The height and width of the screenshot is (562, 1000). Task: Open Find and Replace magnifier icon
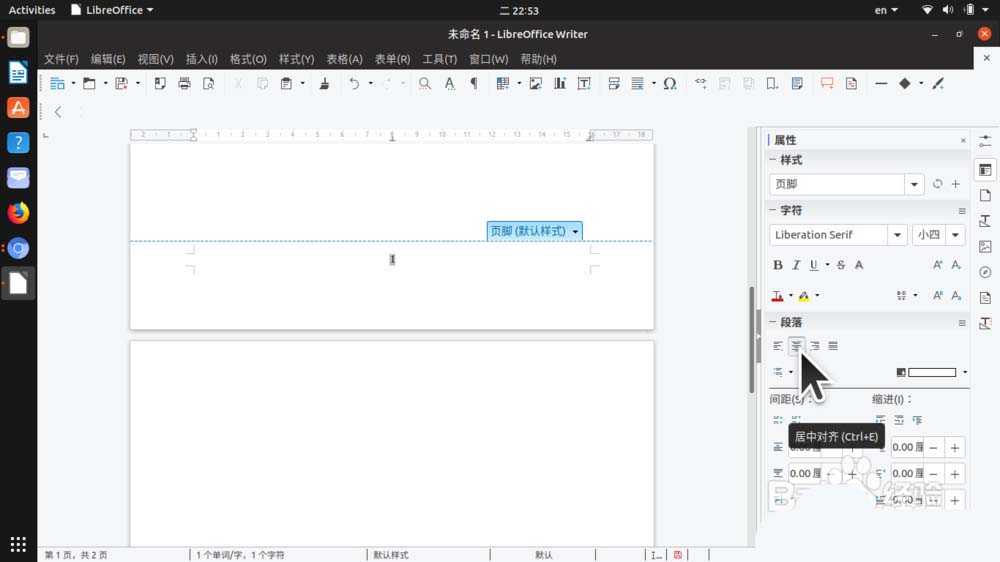(425, 84)
